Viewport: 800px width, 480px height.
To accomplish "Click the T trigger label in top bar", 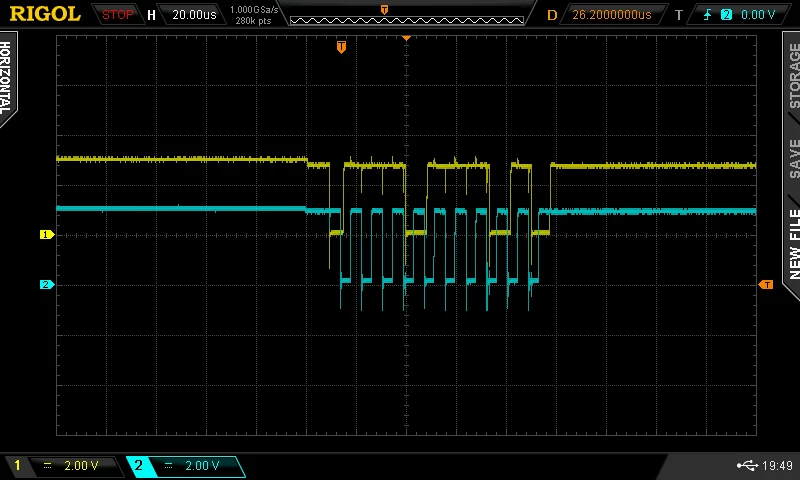I will pos(679,15).
